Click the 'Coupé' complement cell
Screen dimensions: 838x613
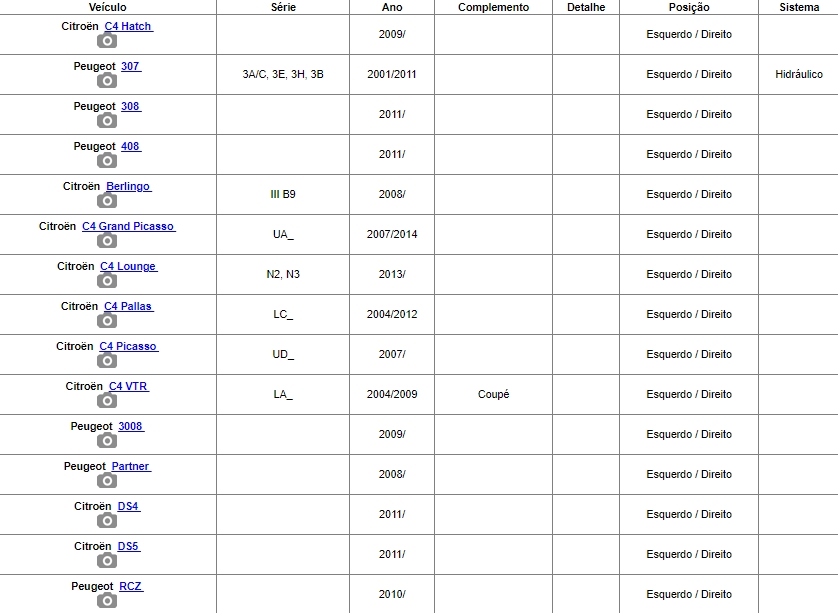pos(493,394)
